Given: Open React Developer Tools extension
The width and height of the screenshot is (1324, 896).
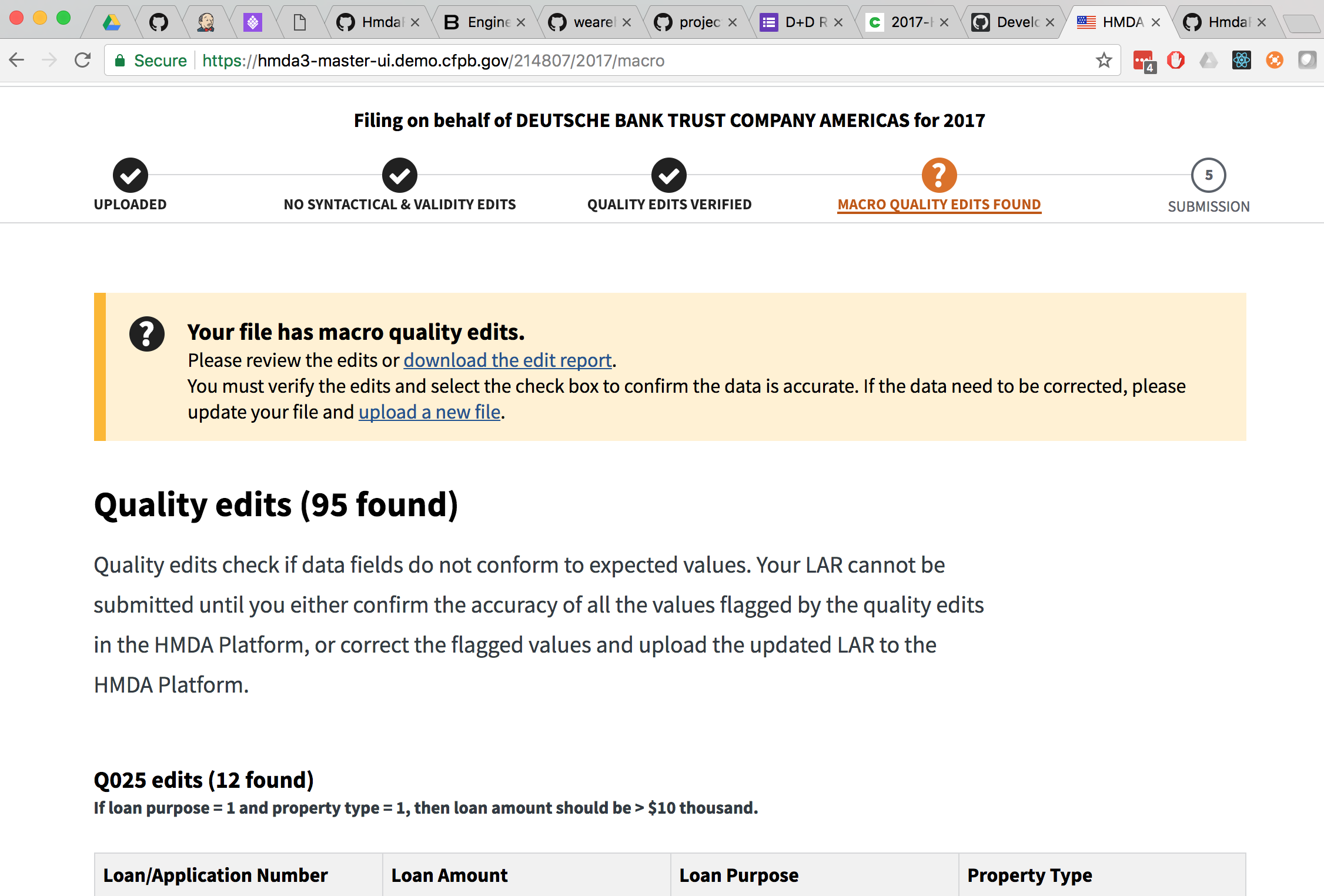Looking at the screenshot, I should [x=1241, y=60].
